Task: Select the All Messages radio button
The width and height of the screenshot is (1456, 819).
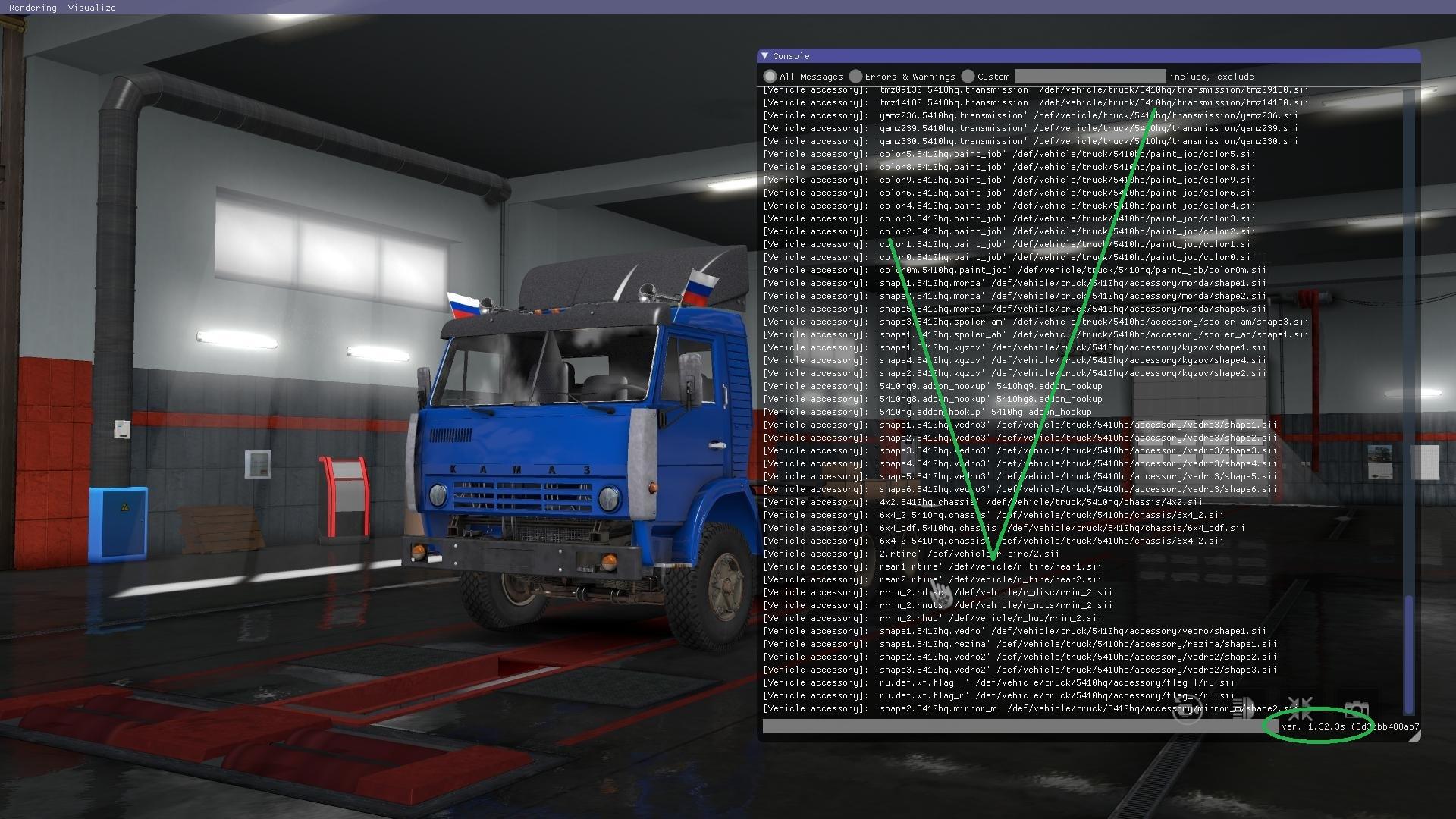Action: [x=770, y=77]
